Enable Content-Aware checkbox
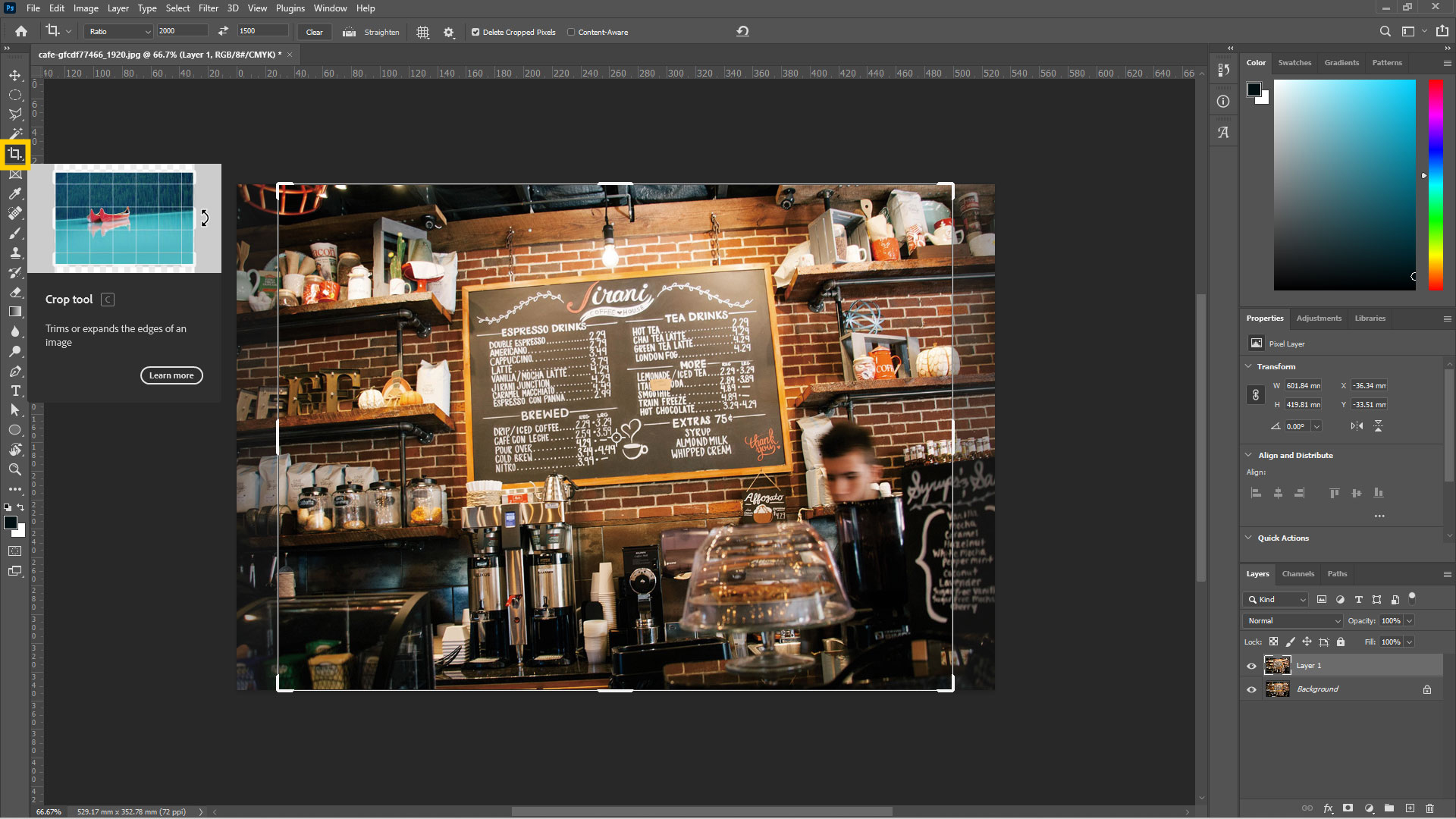 click(571, 32)
